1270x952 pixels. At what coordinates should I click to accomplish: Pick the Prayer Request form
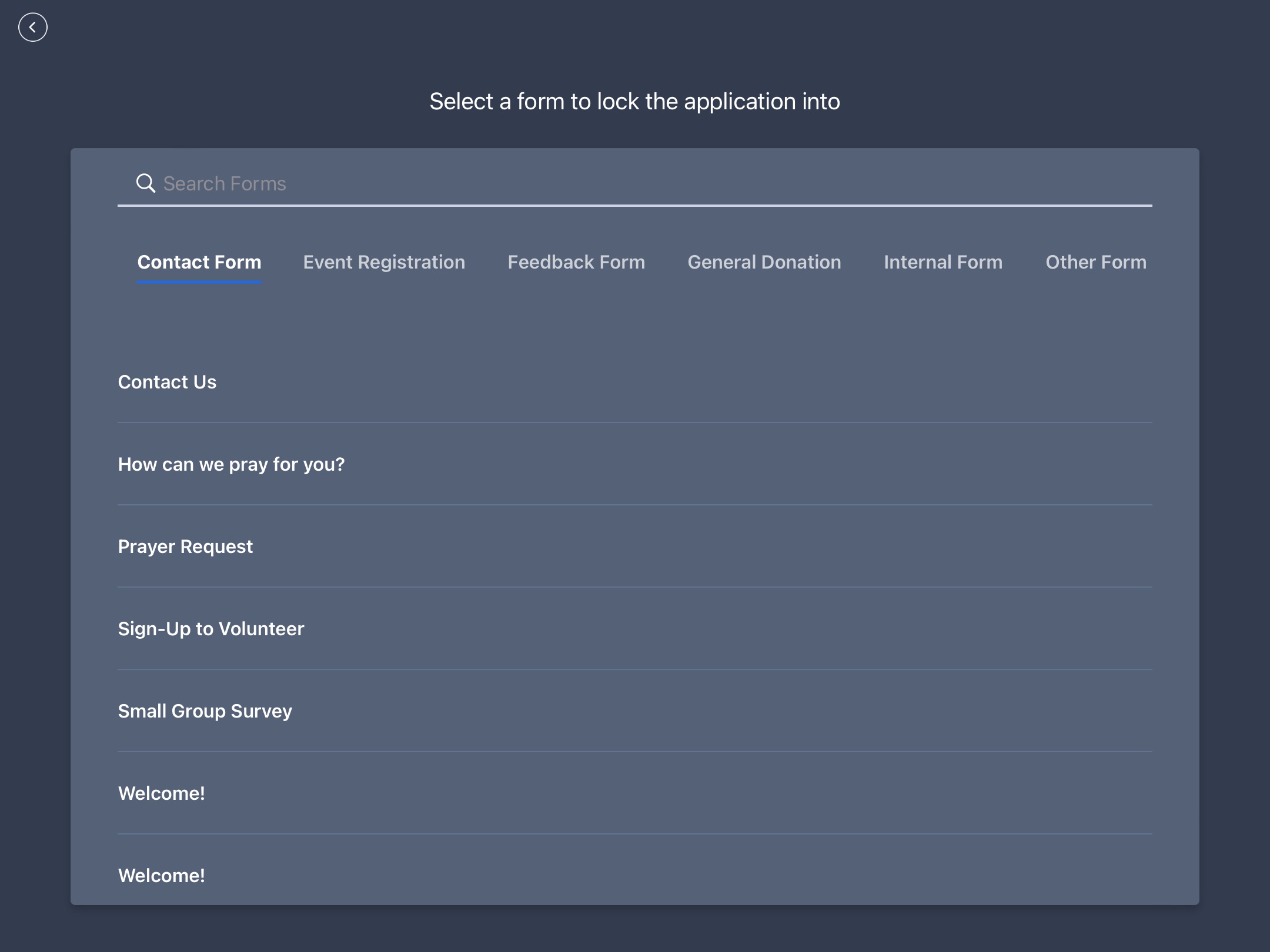(185, 547)
